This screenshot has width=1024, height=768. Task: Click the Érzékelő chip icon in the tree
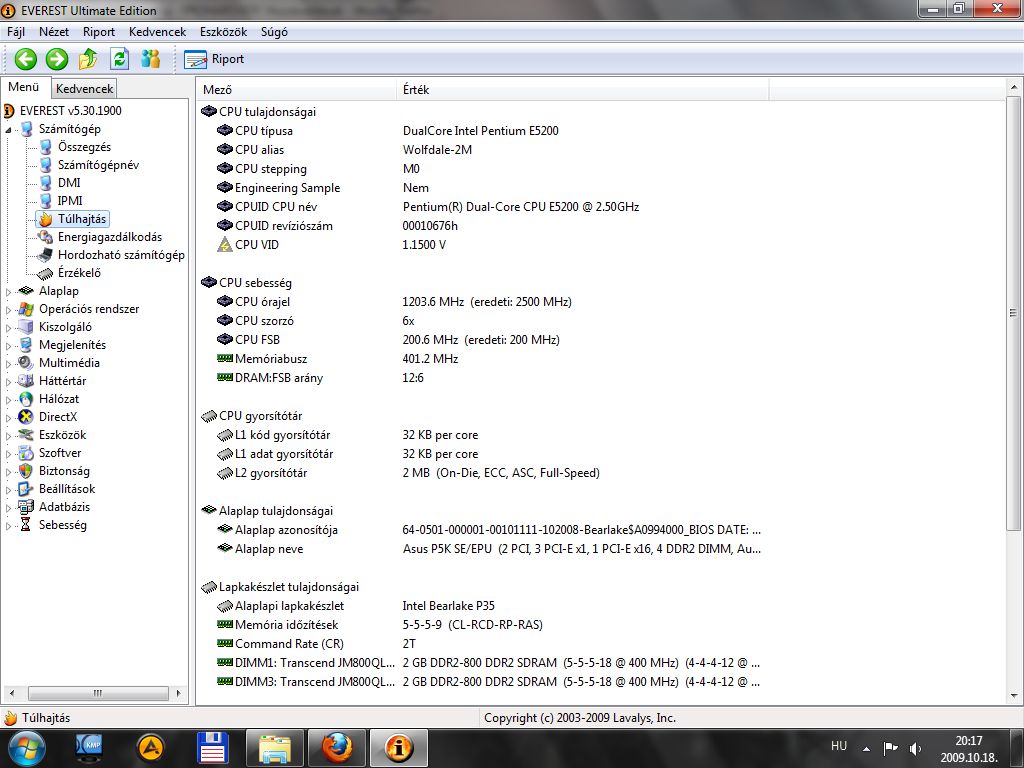pyautogui.click(x=45, y=273)
